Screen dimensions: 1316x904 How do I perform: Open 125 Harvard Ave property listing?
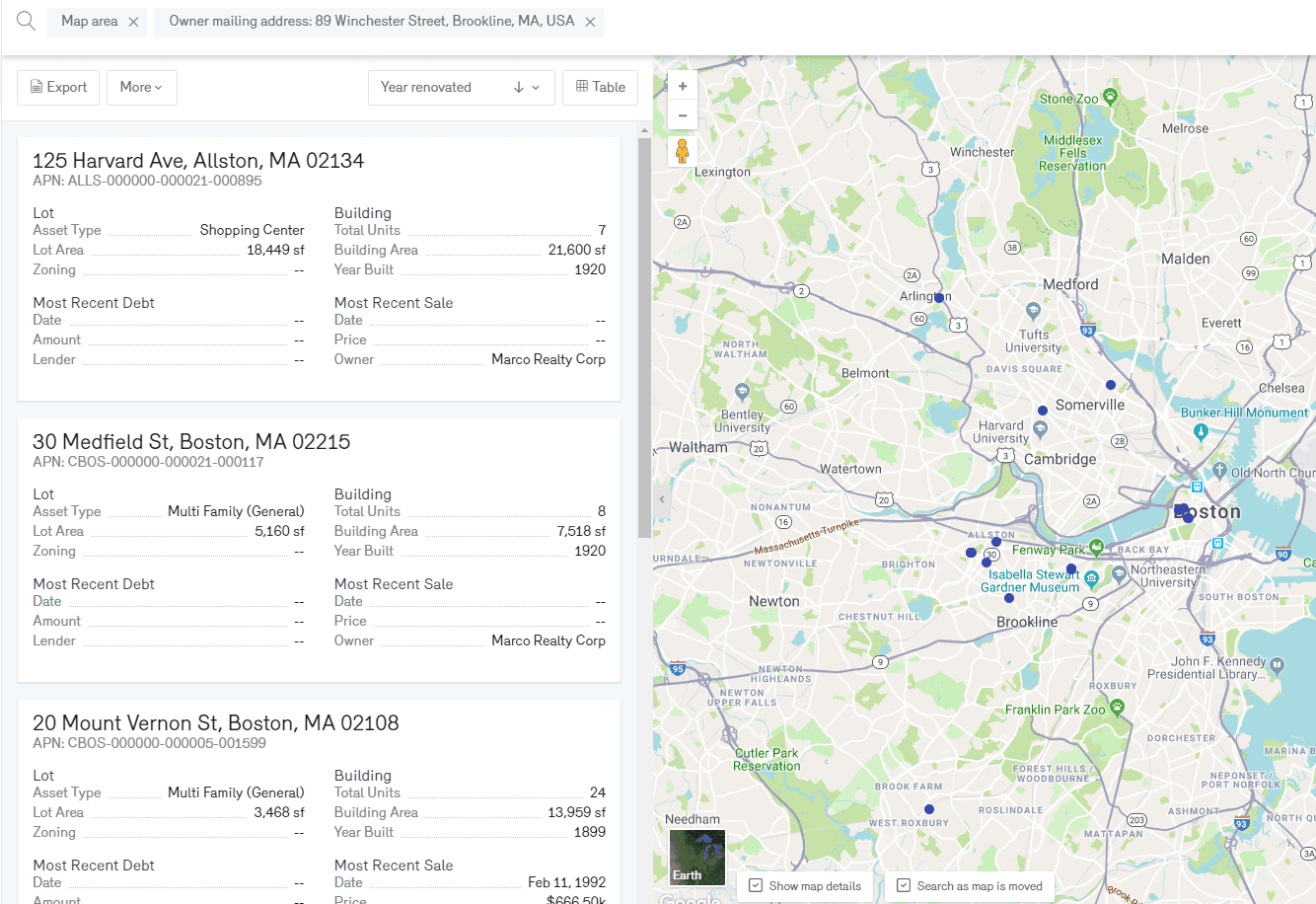coord(198,161)
